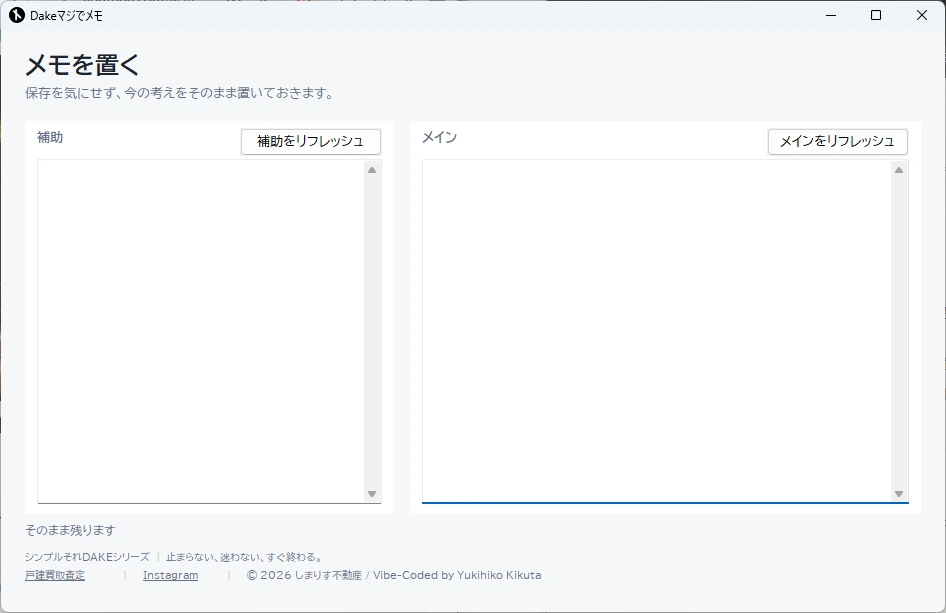Viewport: 946px width, 613px height.
Task: Minimize the Dakeマジでメモ window
Action: 831,15
